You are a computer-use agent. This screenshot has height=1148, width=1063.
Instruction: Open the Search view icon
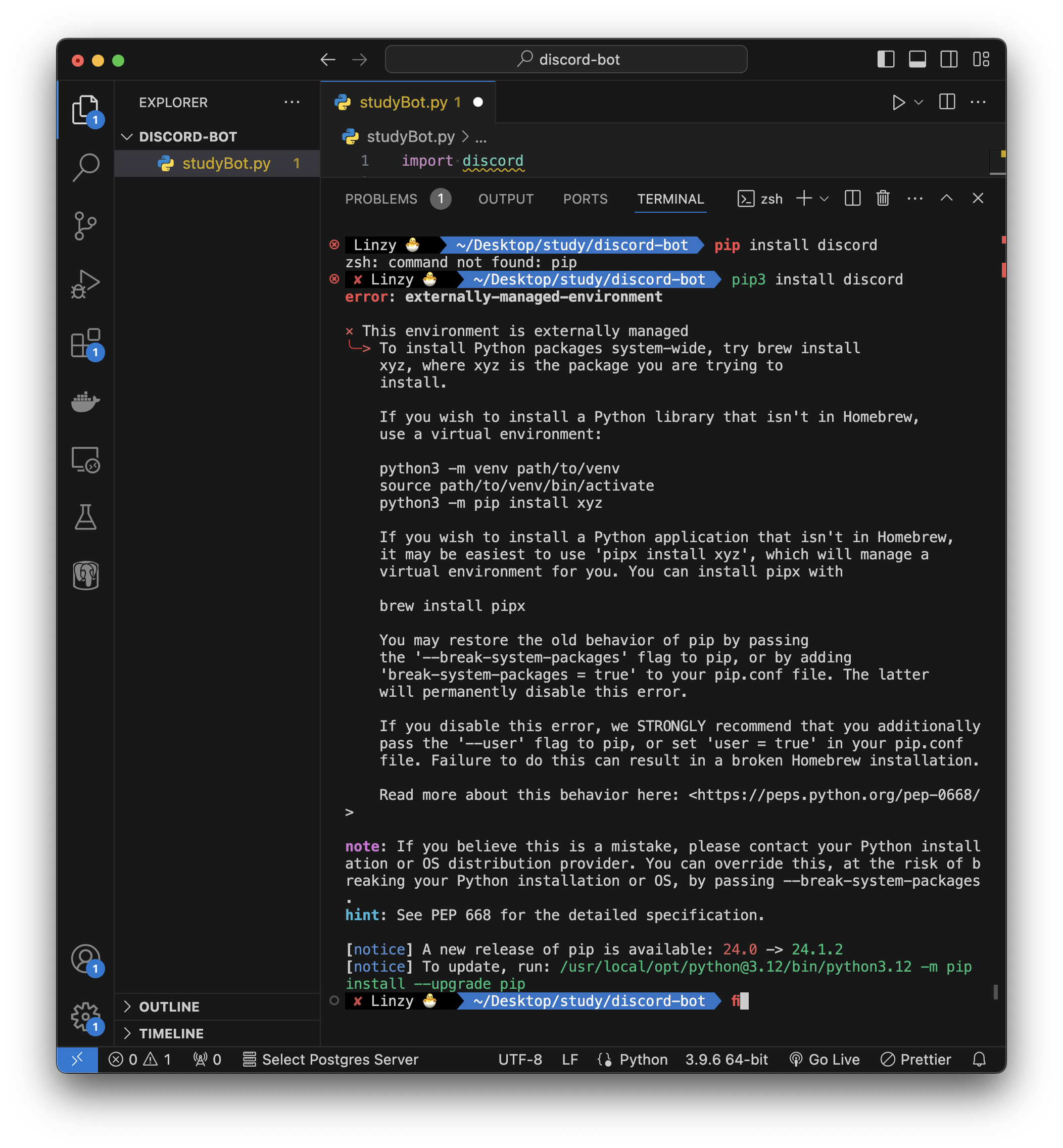tap(86, 167)
